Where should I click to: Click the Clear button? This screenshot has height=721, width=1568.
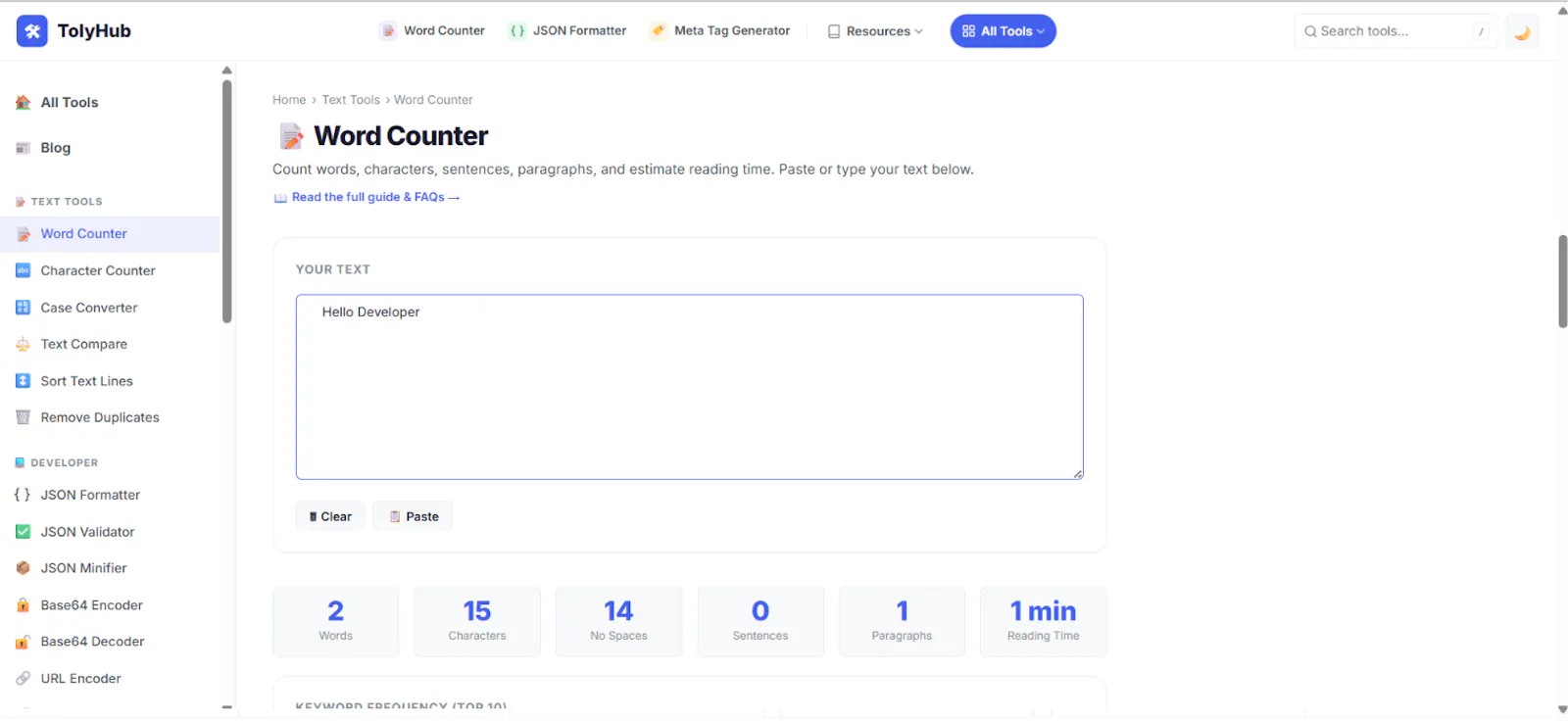pyautogui.click(x=330, y=516)
